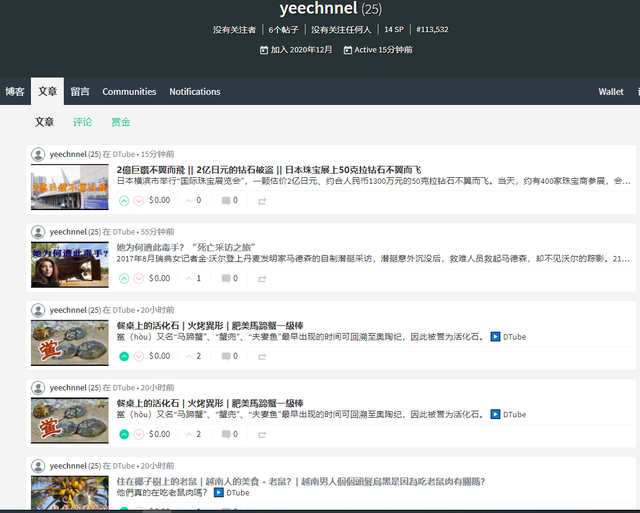Reblog the 2億巨鑽不翼而飛 diamond post
640x513 pixels.
click(262, 201)
